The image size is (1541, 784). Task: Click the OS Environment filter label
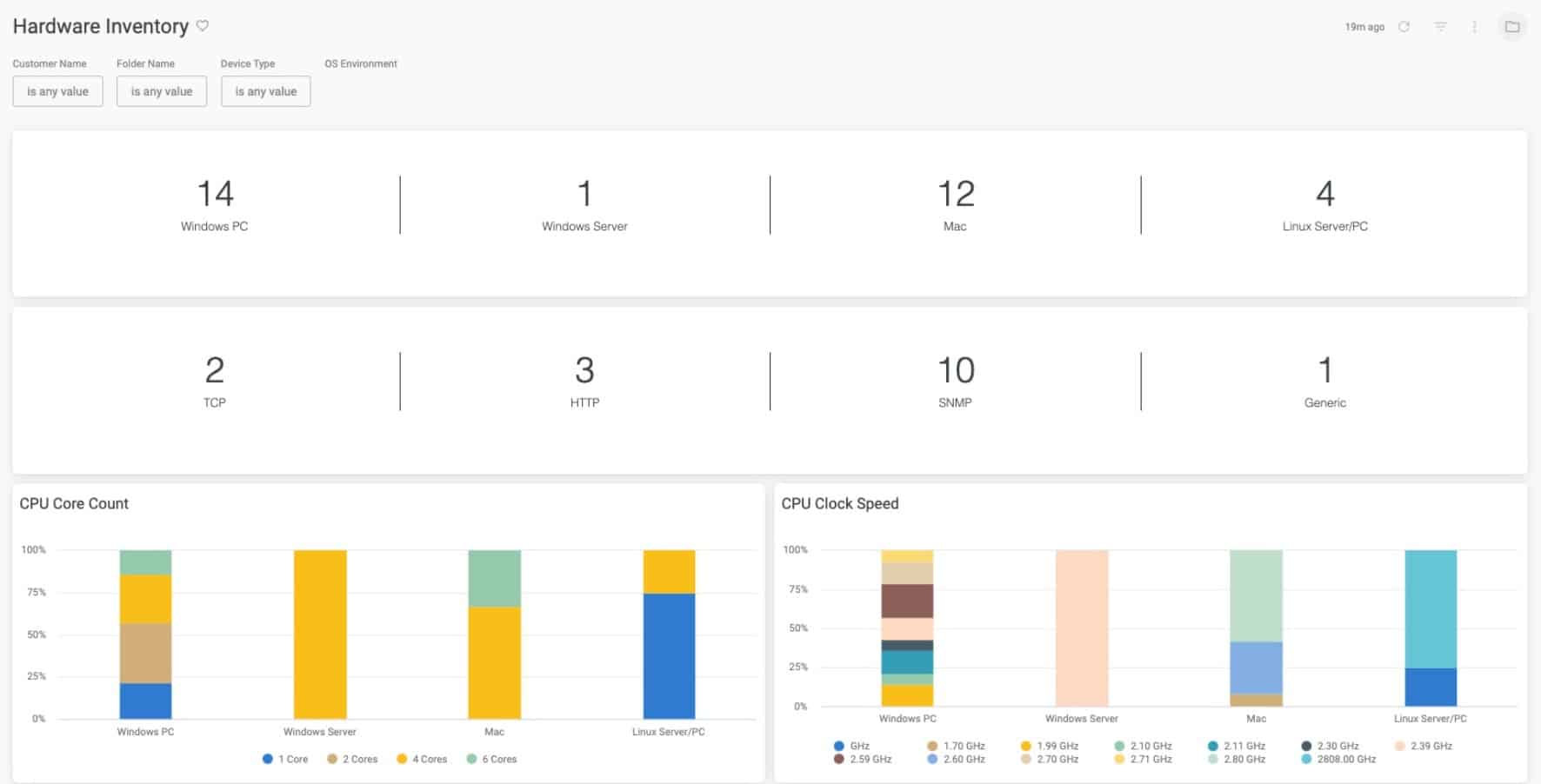click(361, 63)
